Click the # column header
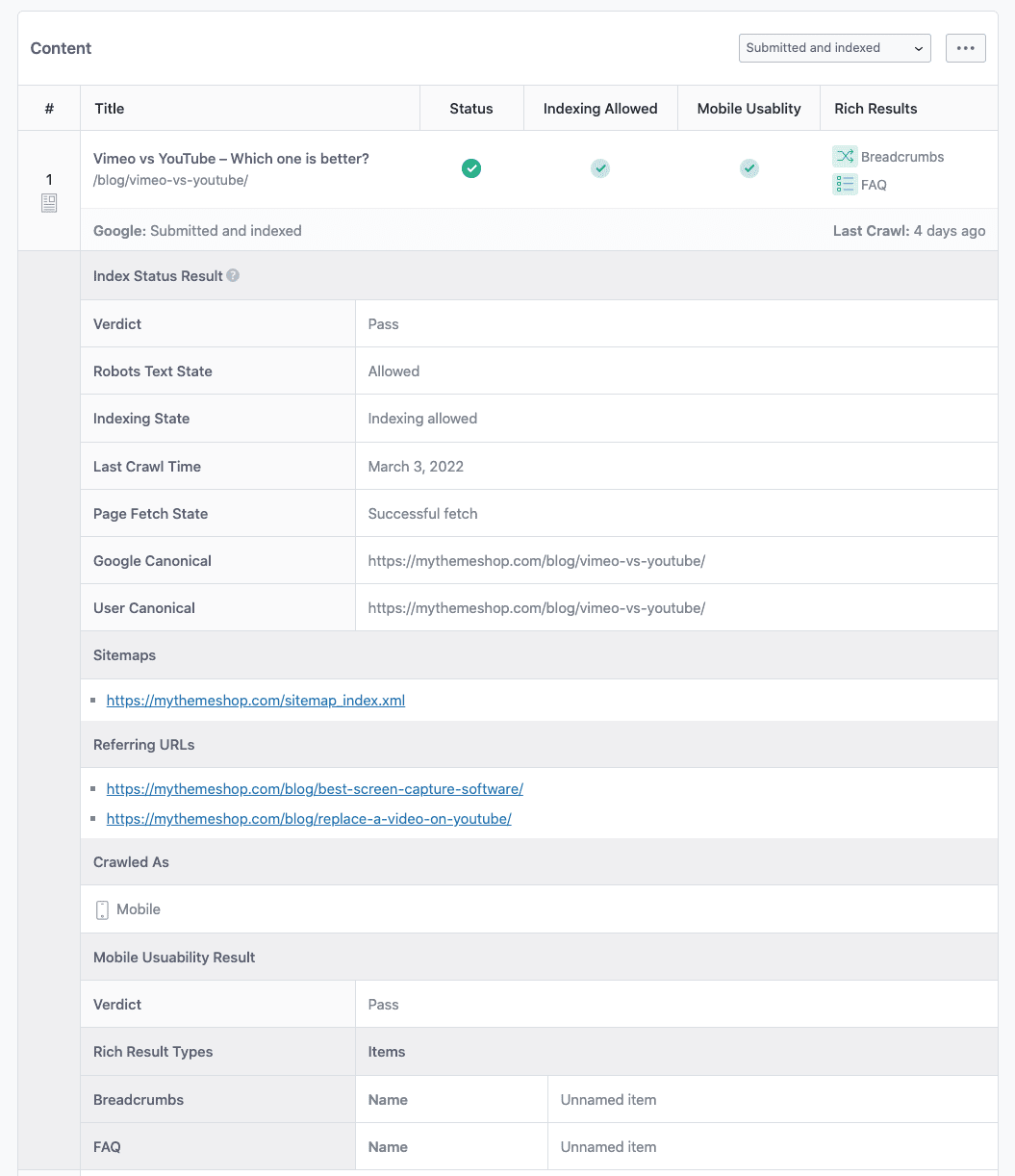This screenshot has height=1176, width=1015. [x=49, y=108]
